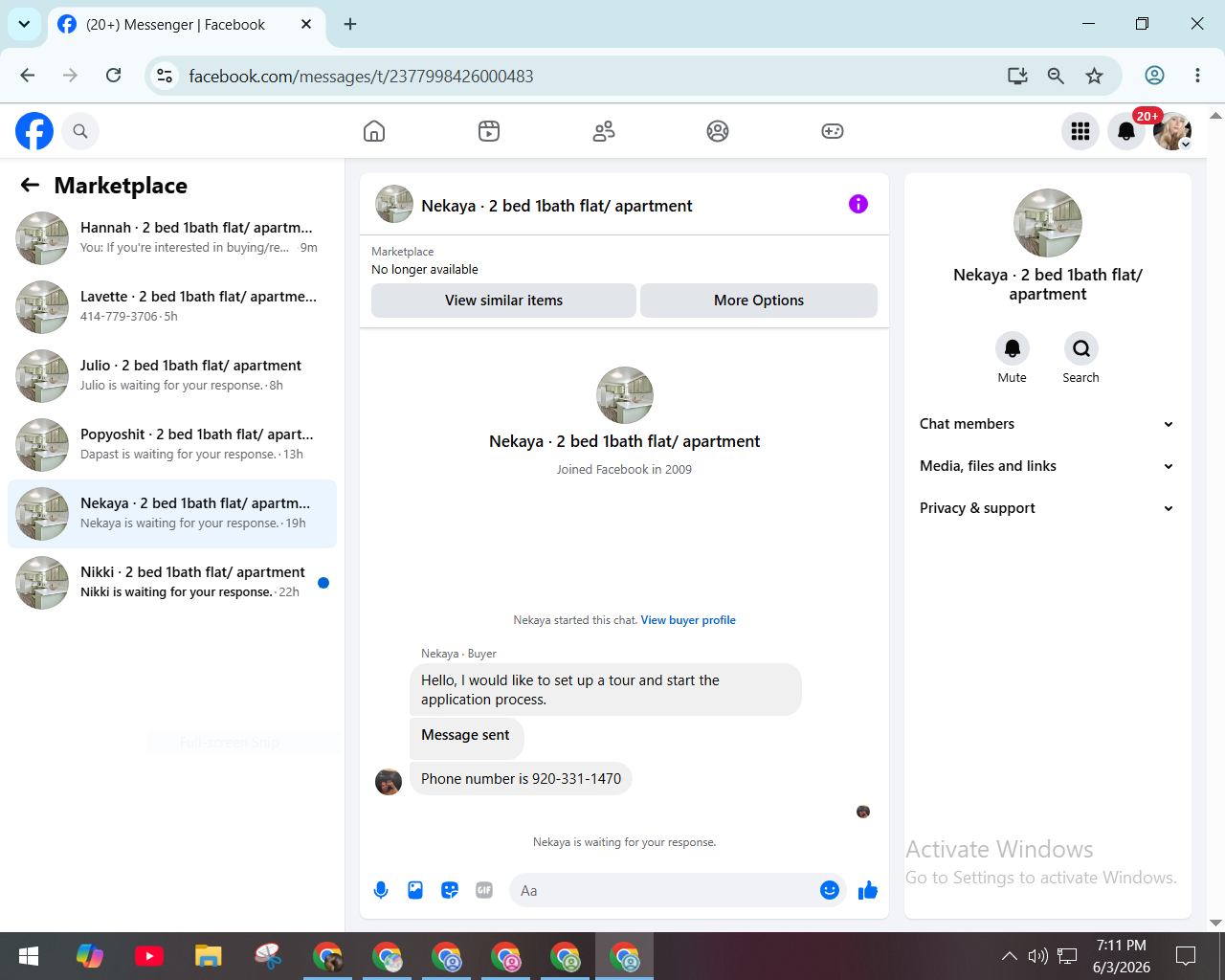1225x980 pixels.
Task: Open View buyer profile link
Action: click(688, 620)
